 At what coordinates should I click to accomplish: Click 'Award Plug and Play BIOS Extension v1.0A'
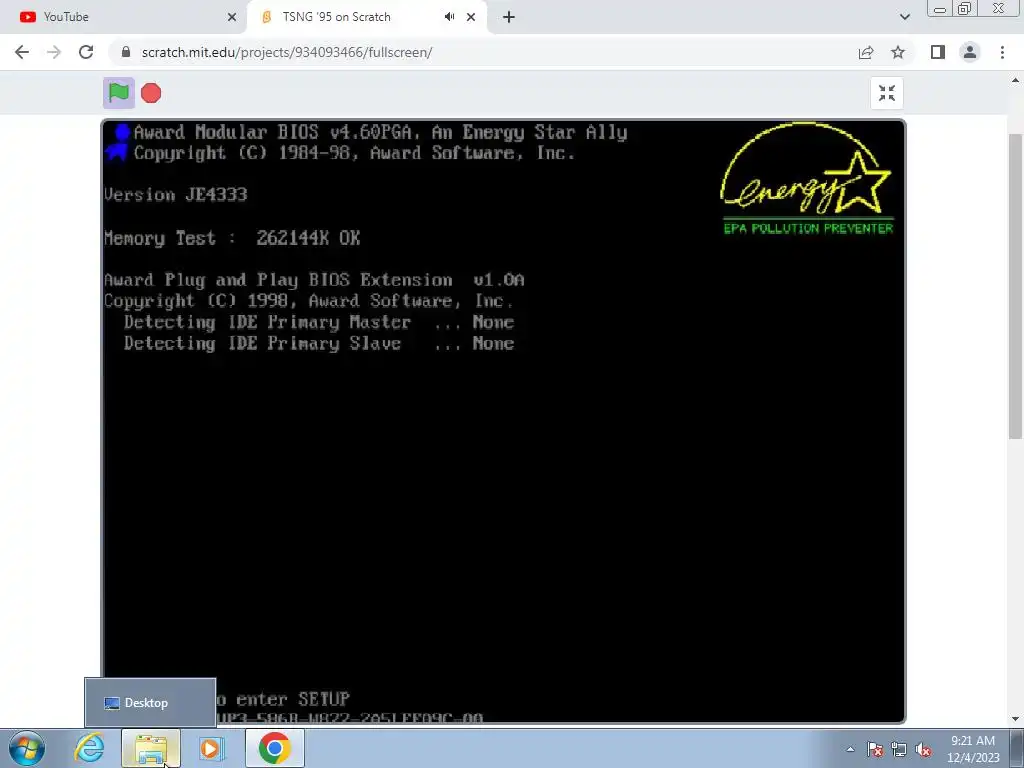tap(314, 280)
